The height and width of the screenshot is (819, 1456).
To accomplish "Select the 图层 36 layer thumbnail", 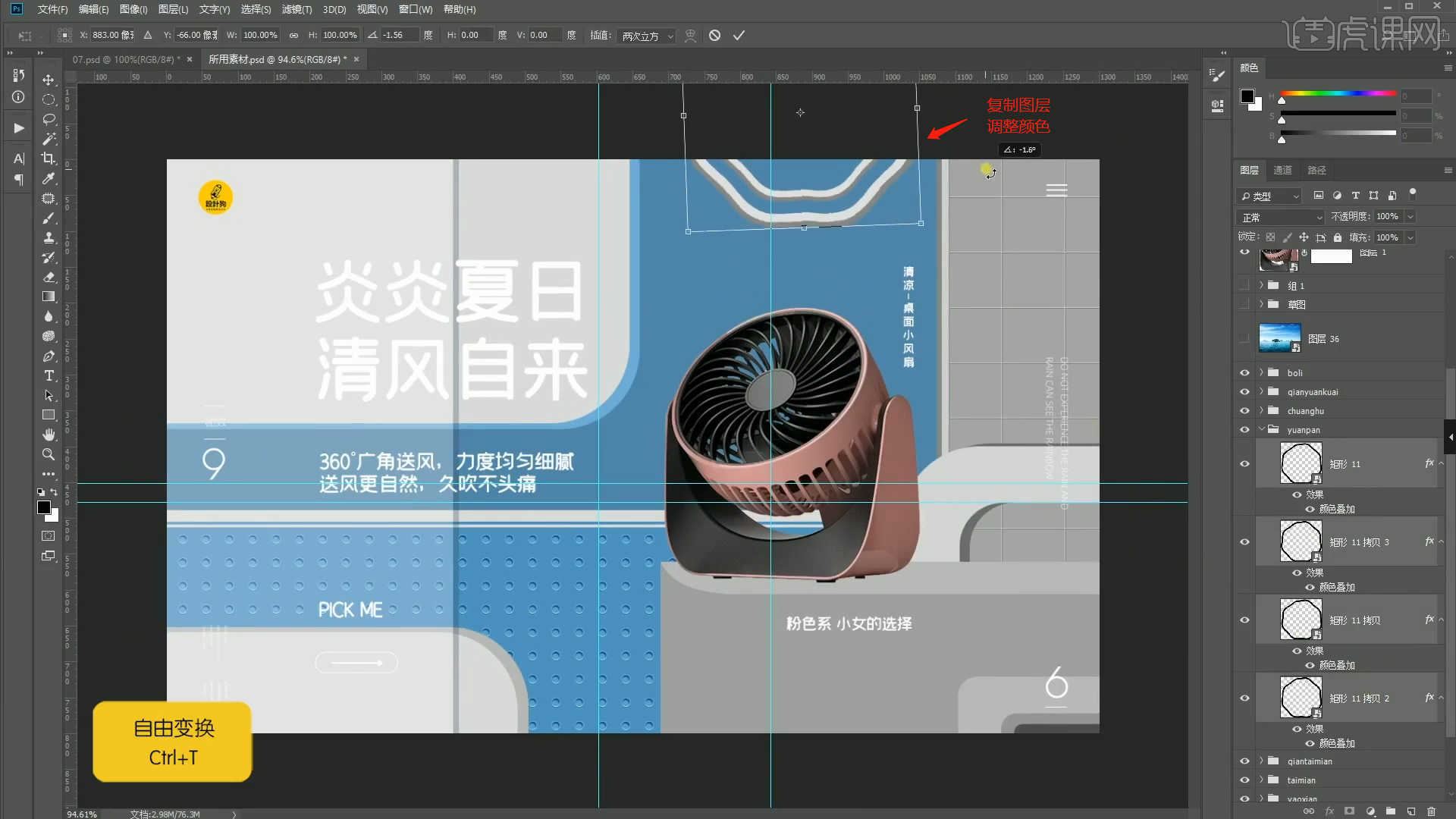I will [x=1279, y=338].
